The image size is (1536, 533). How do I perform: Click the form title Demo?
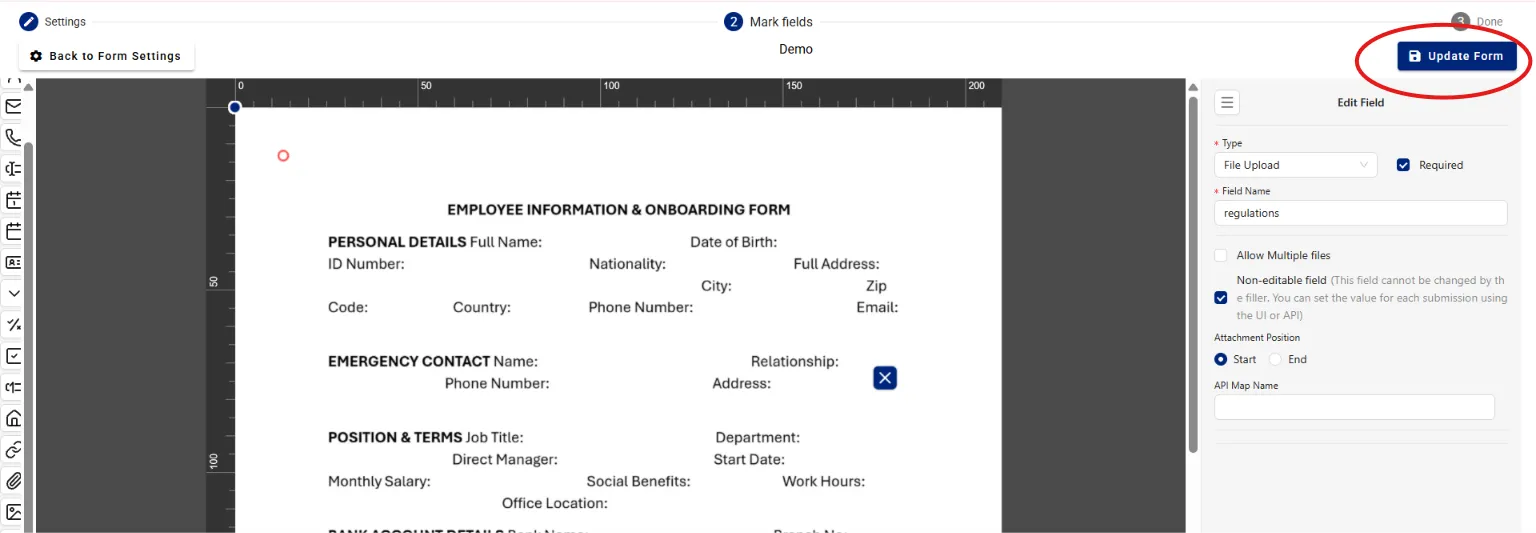pyautogui.click(x=796, y=49)
